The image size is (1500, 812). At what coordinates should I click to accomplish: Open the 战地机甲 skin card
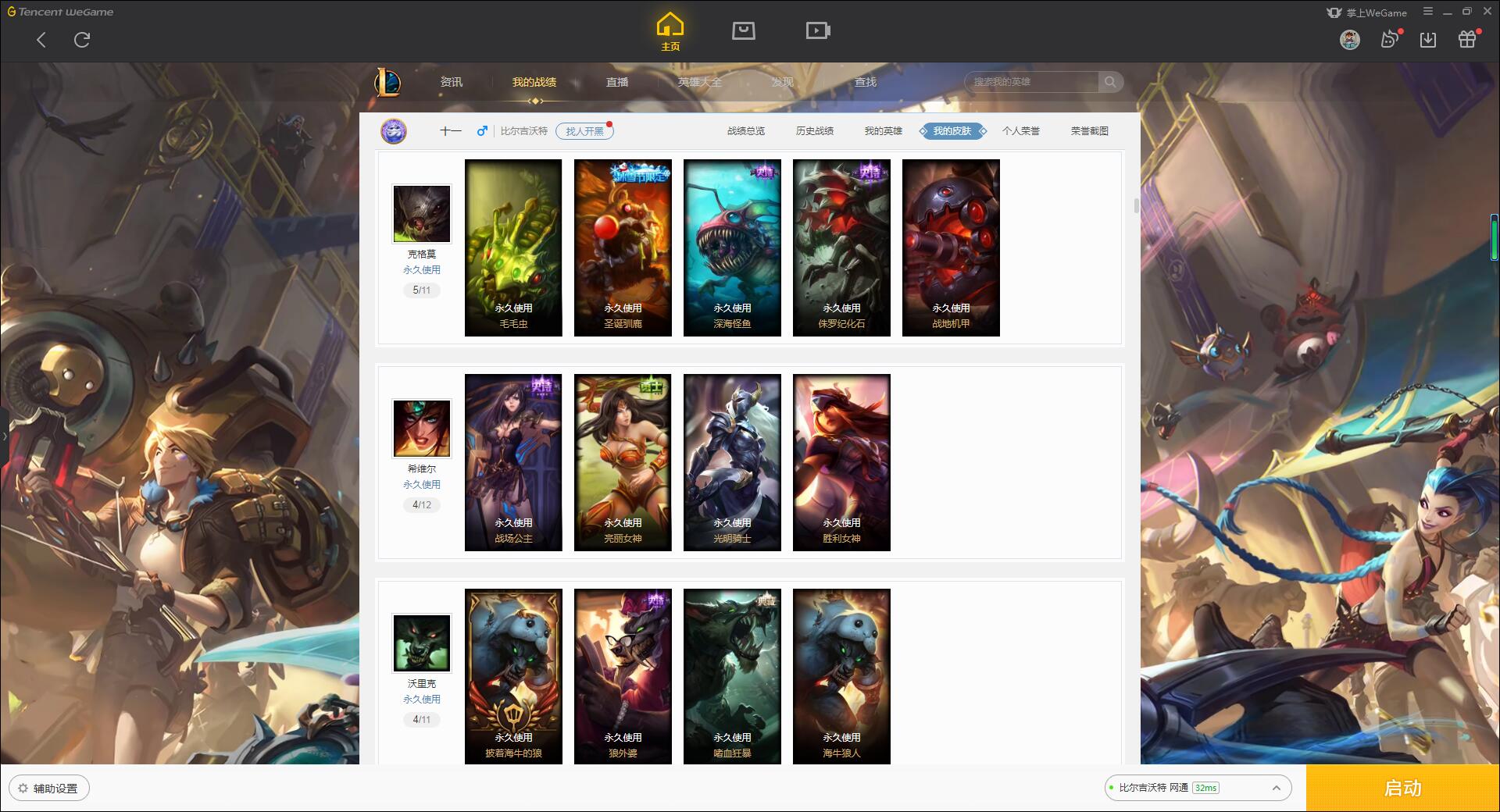951,248
